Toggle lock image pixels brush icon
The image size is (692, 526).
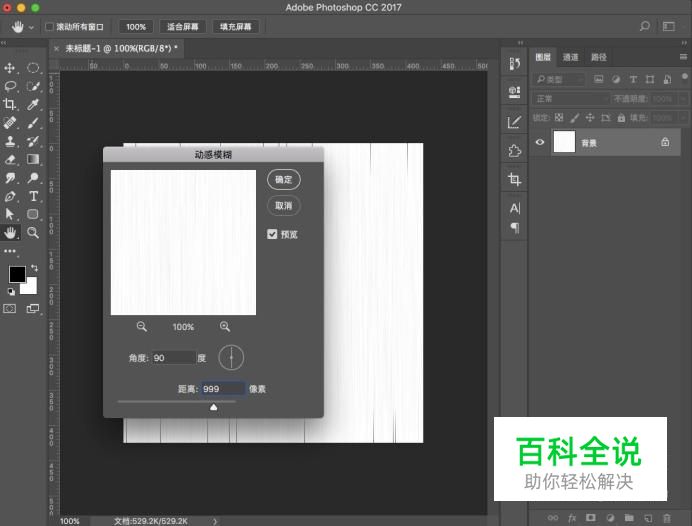pyautogui.click(x=574, y=117)
